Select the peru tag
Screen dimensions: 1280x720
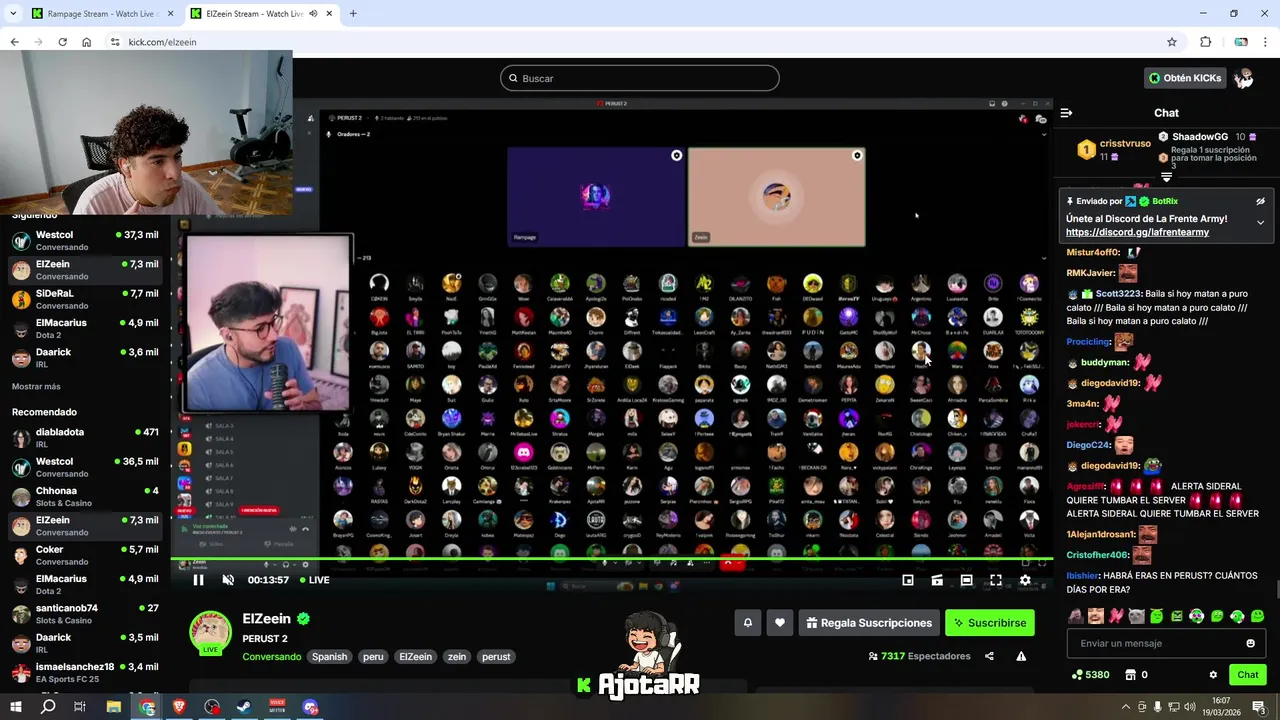pyautogui.click(x=373, y=657)
